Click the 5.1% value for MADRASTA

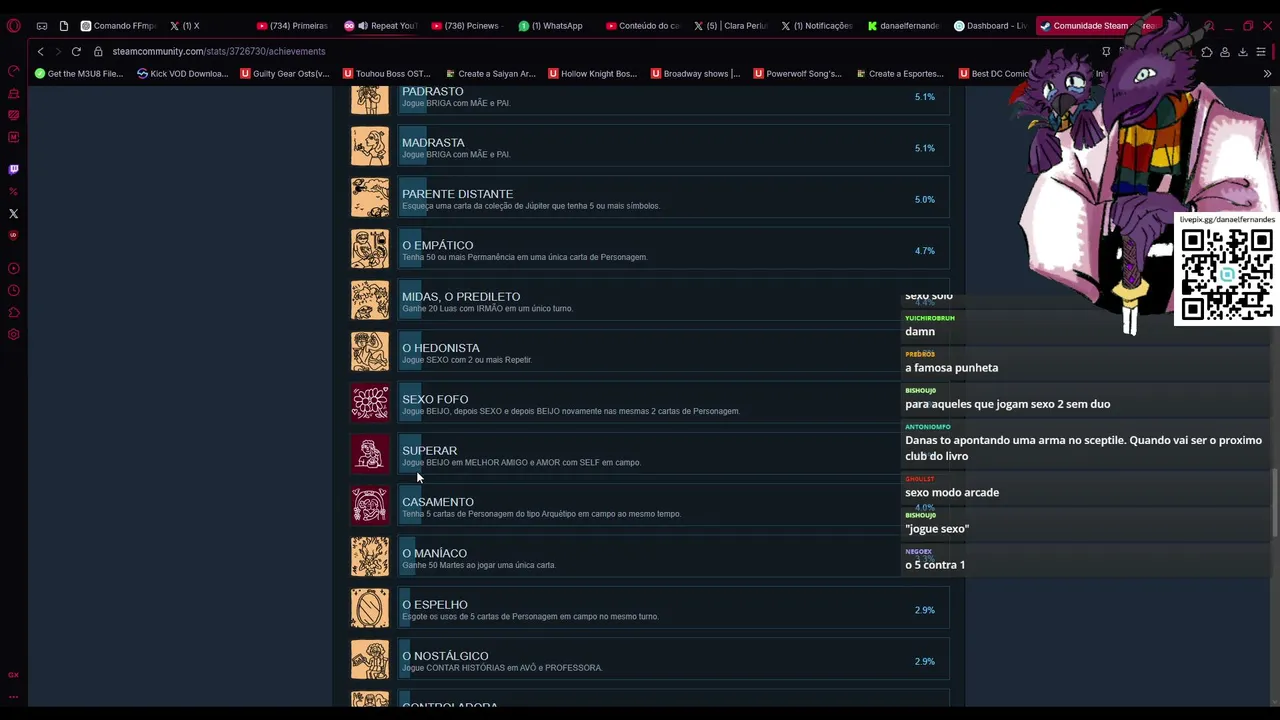(x=925, y=148)
